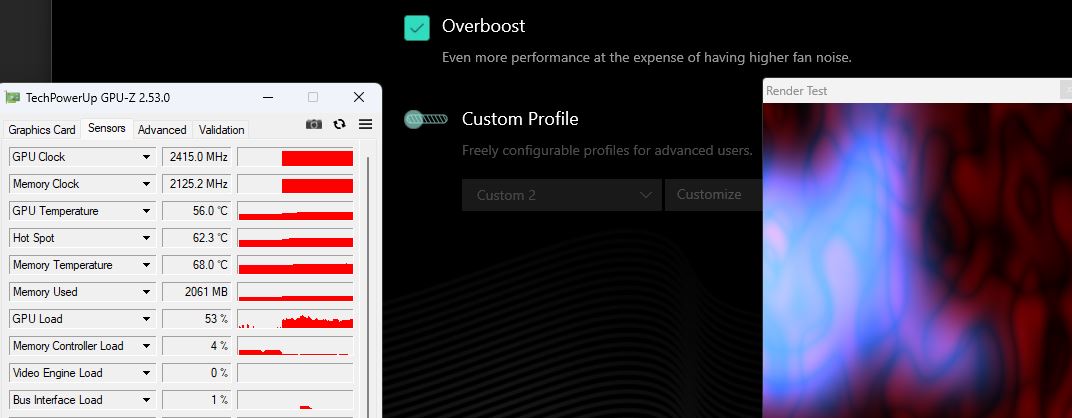
Task: Switch to the Graphics Card tab
Action: (x=42, y=130)
